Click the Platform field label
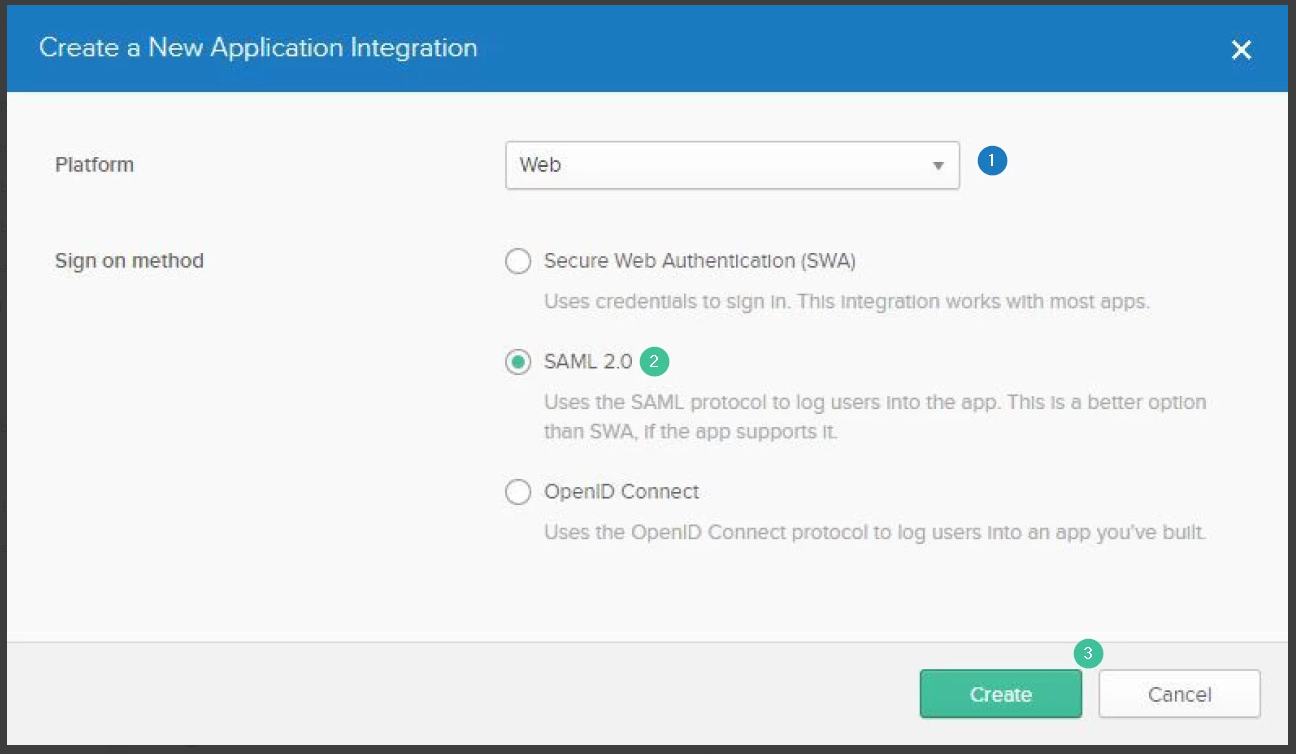Viewport: 1296px width, 754px height. (94, 165)
